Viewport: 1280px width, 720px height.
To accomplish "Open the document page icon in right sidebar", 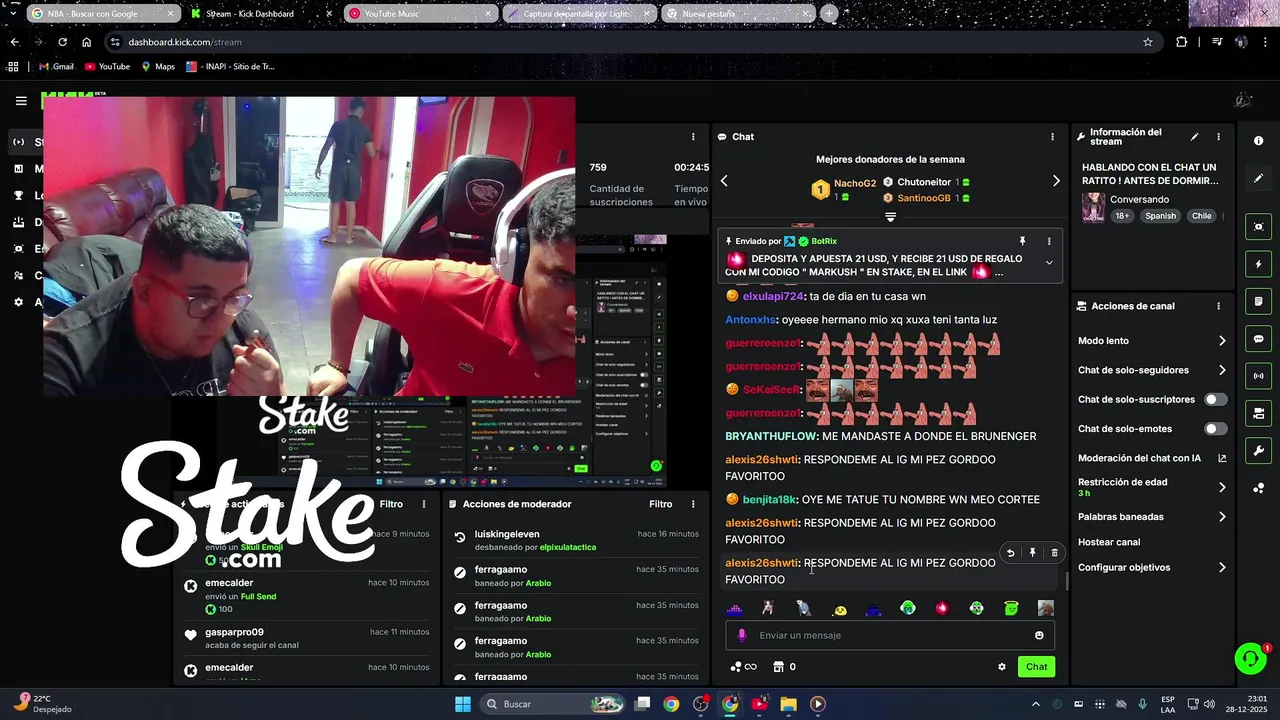I will point(1258,301).
